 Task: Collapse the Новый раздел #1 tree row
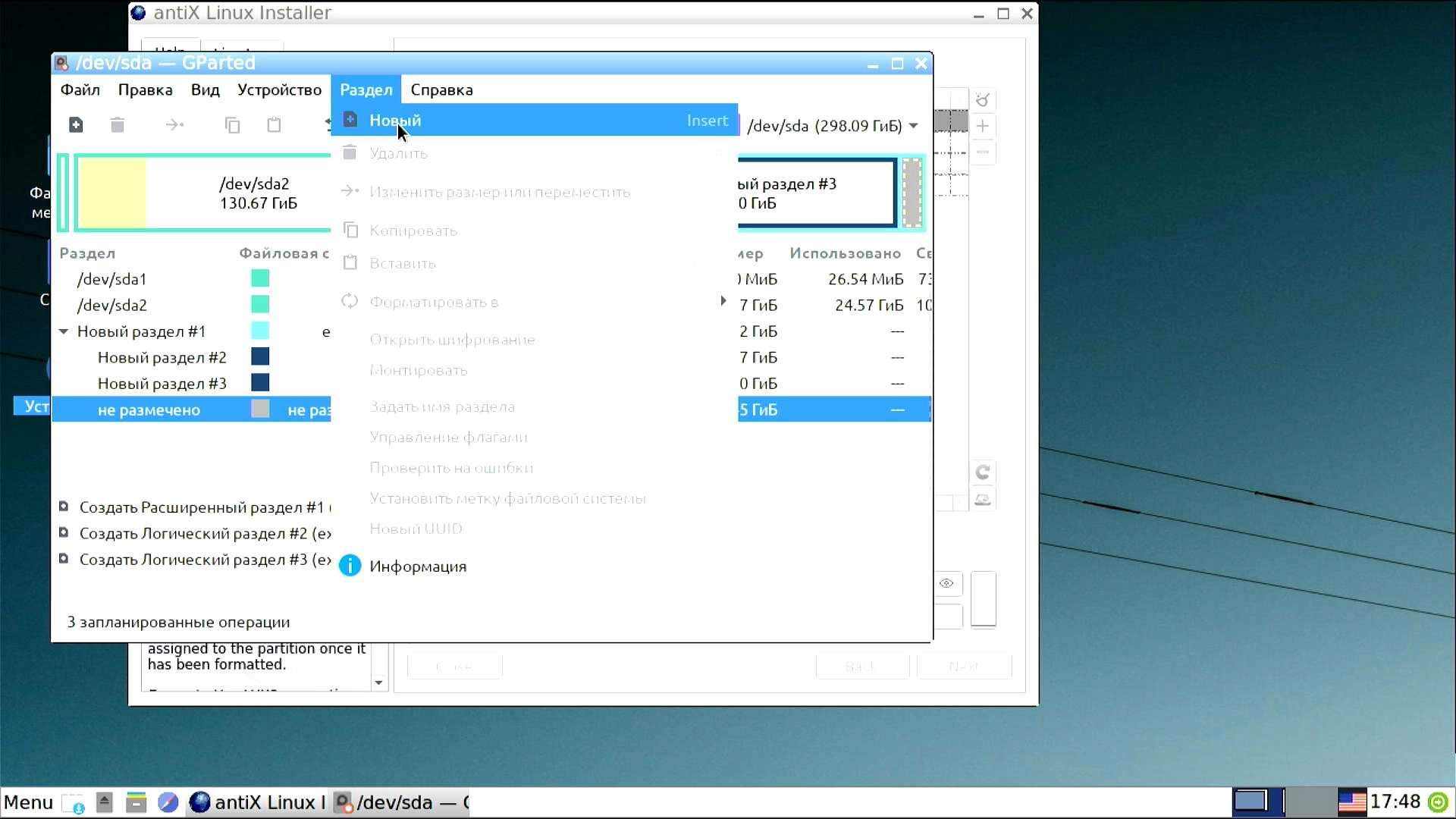click(x=64, y=331)
